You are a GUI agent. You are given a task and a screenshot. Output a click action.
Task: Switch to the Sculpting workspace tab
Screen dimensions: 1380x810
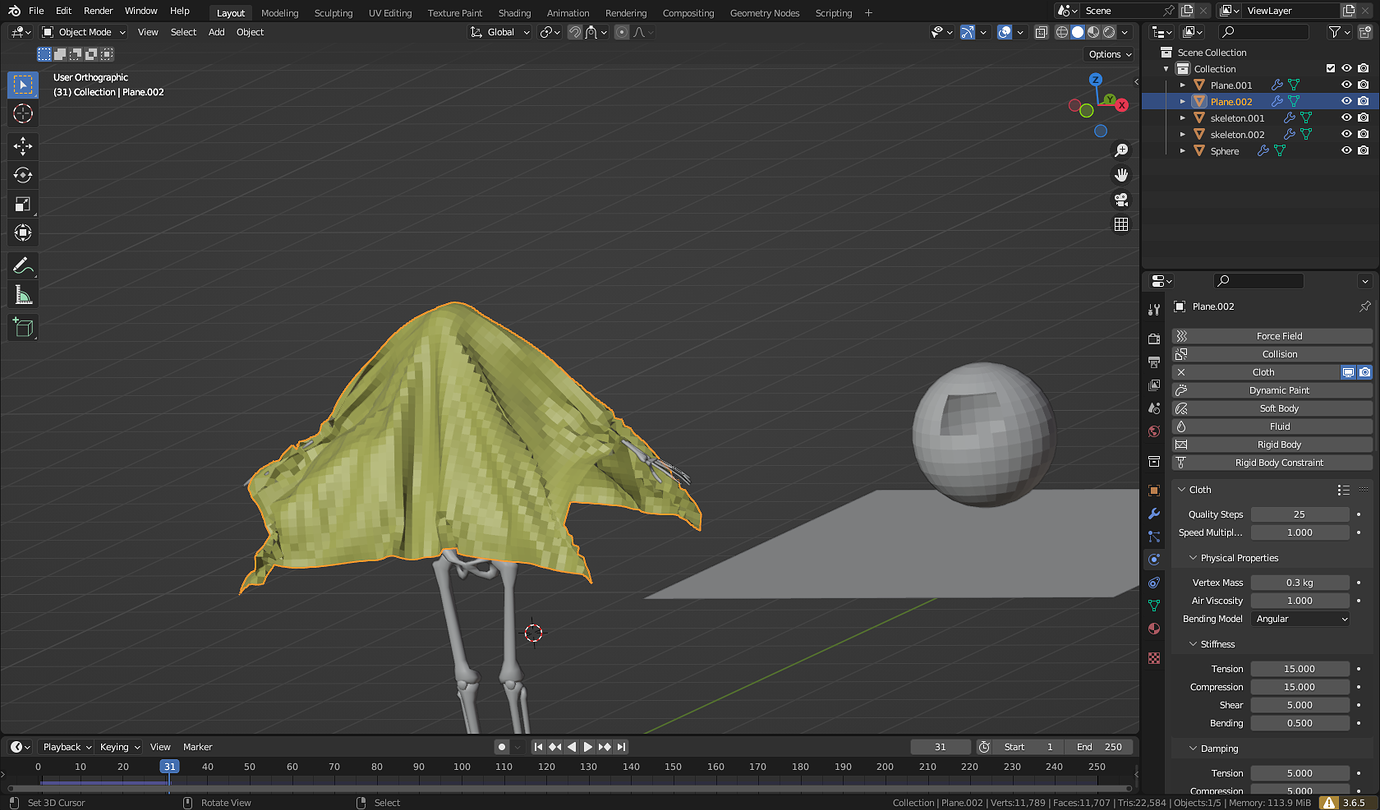pos(333,13)
